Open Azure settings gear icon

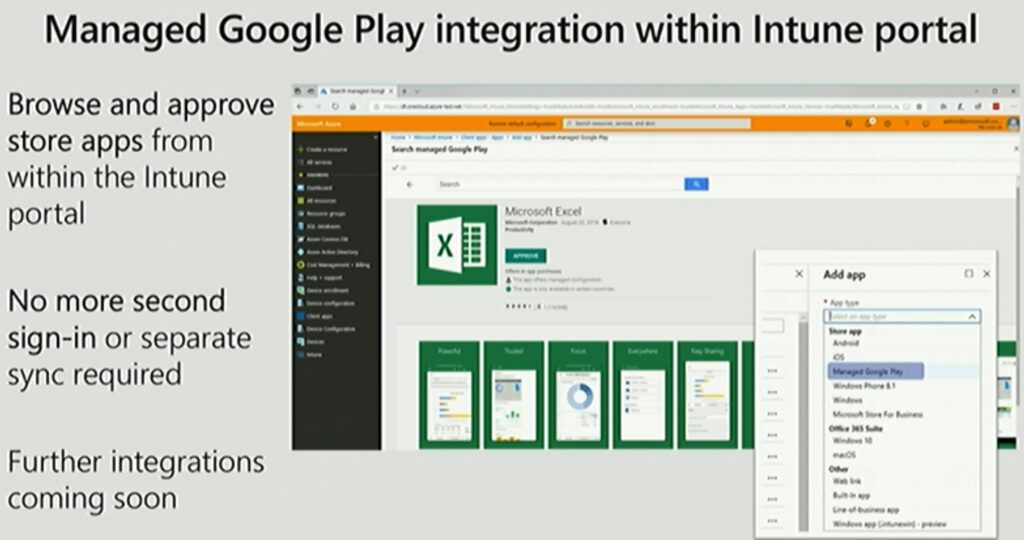pyautogui.click(x=888, y=123)
